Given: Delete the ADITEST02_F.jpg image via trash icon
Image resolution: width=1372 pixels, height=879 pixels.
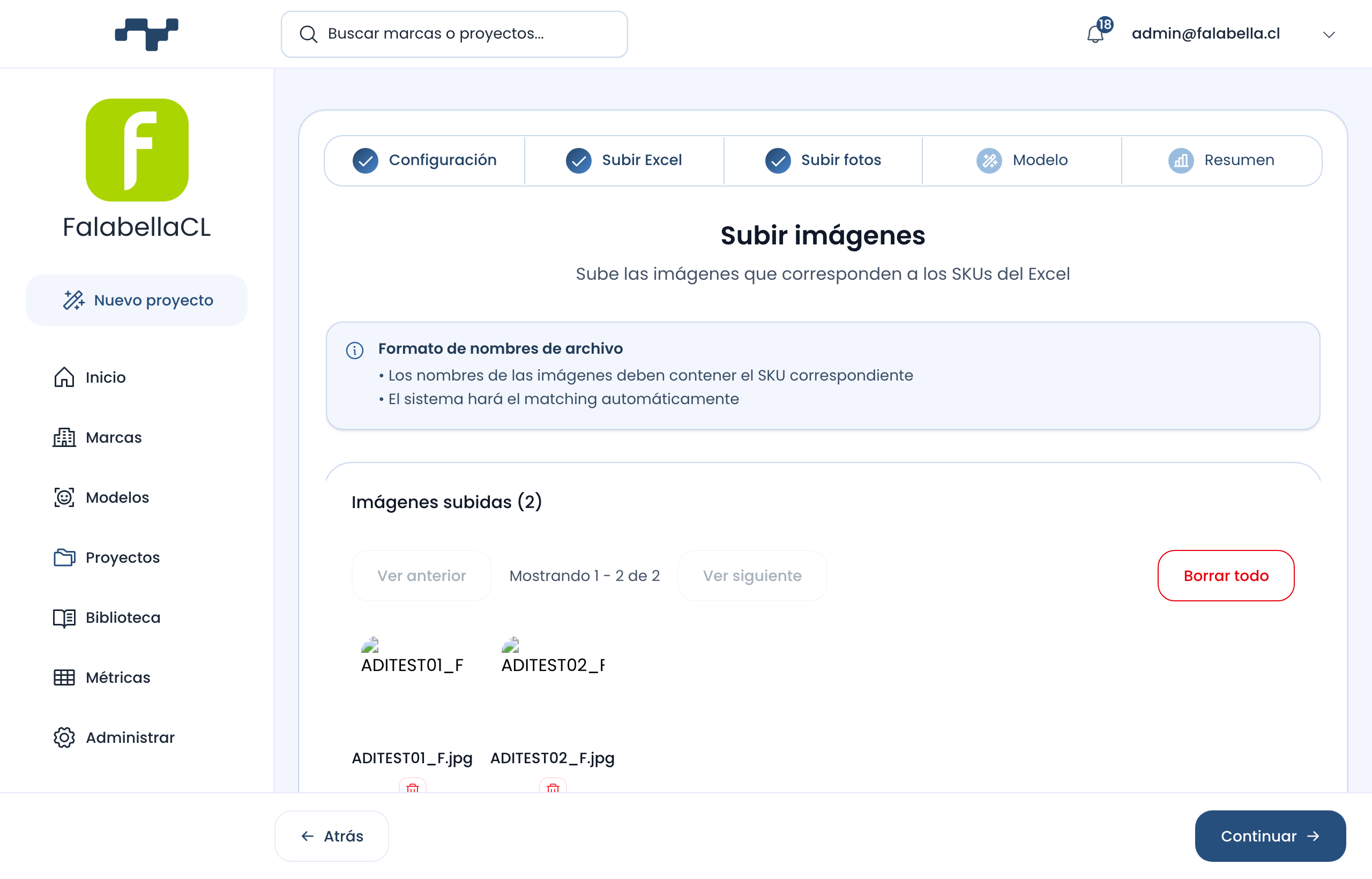Looking at the screenshot, I should click(553, 785).
